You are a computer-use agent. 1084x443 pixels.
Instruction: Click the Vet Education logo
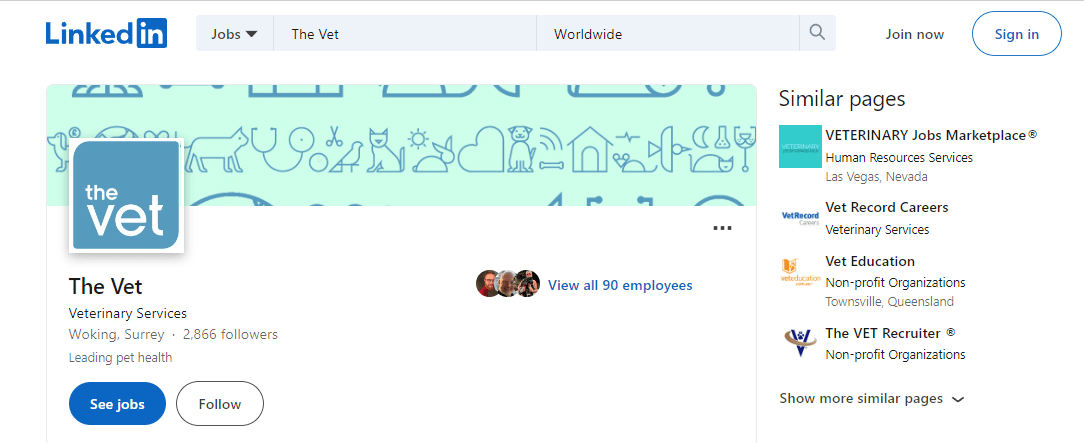tap(800, 272)
